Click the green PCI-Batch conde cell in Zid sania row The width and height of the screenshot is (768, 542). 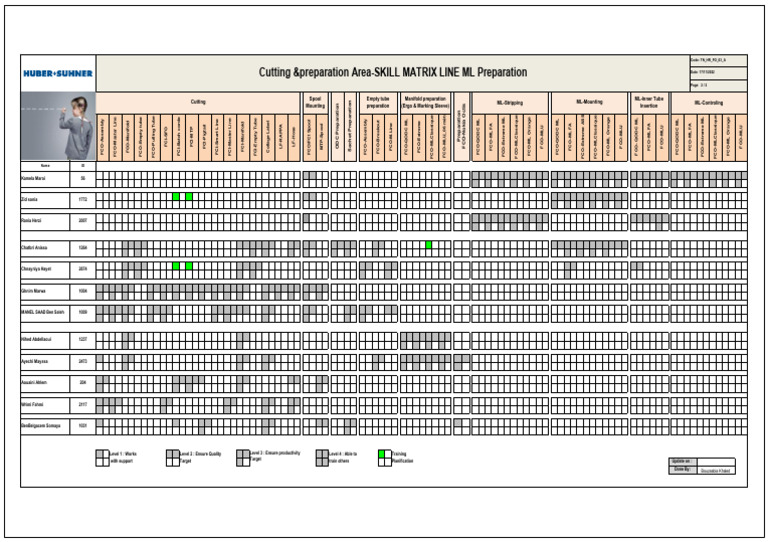click(176, 197)
